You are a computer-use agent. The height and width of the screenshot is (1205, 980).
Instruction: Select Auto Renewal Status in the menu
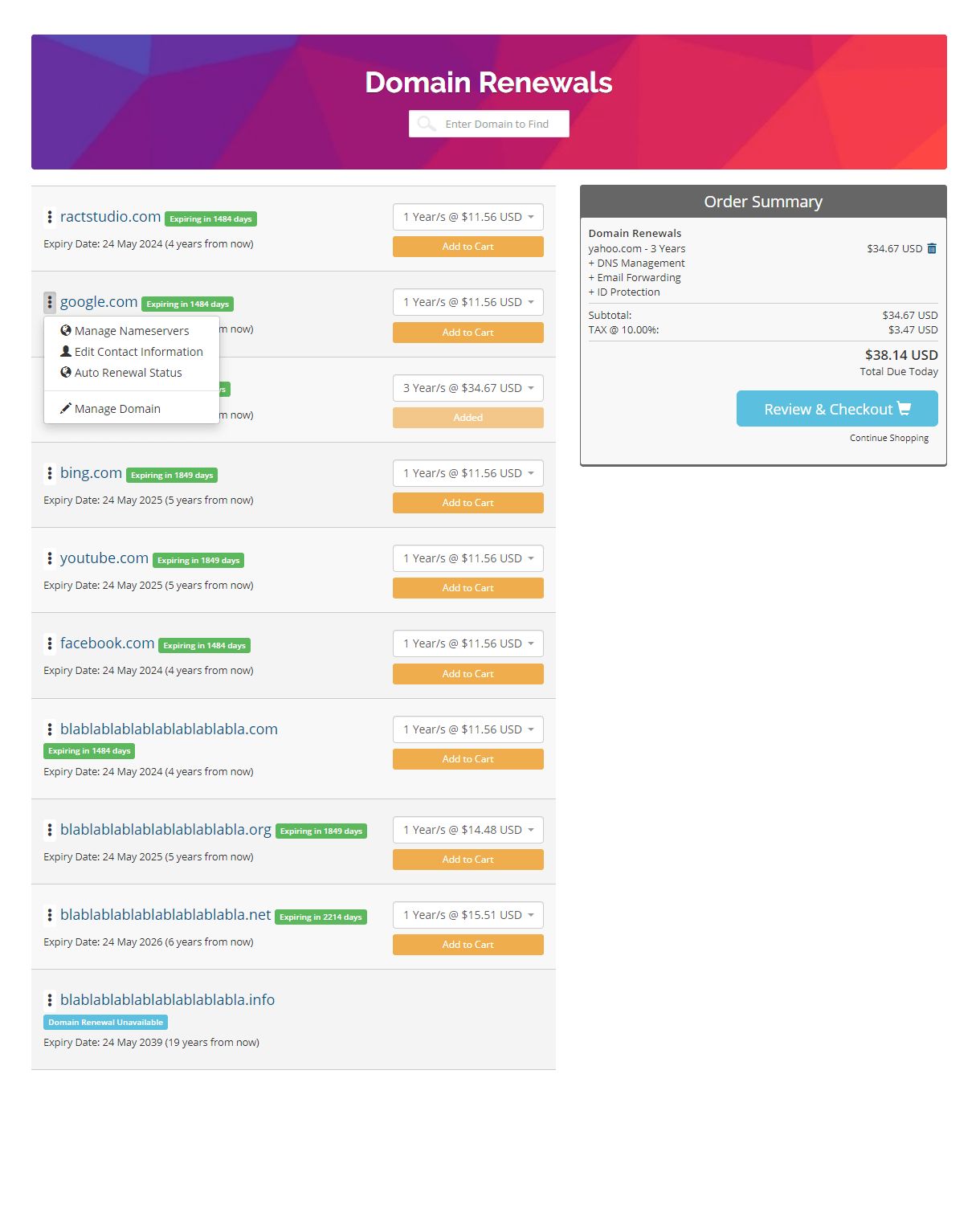tap(128, 373)
